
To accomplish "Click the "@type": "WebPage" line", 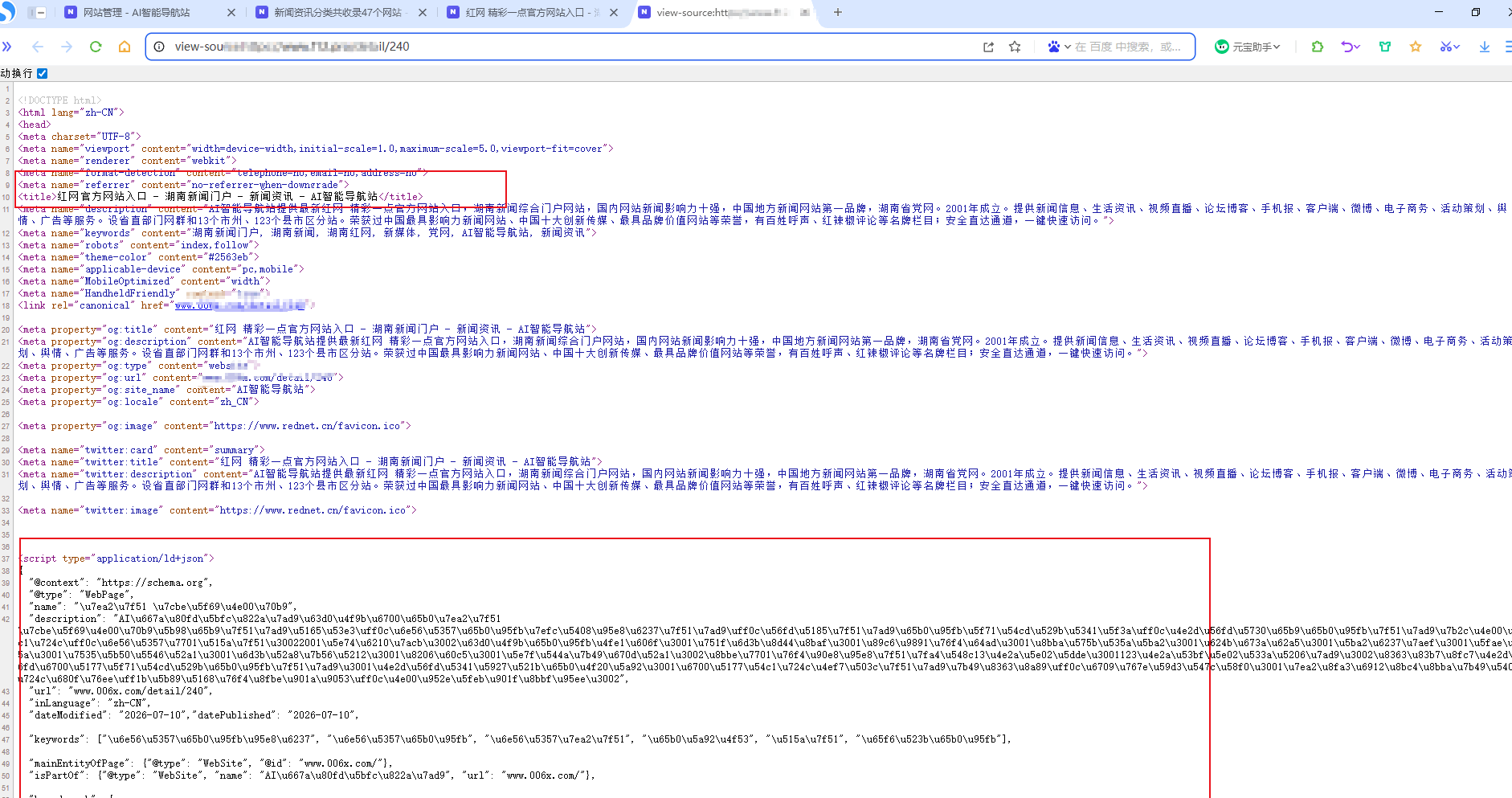I will coord(82,595).
